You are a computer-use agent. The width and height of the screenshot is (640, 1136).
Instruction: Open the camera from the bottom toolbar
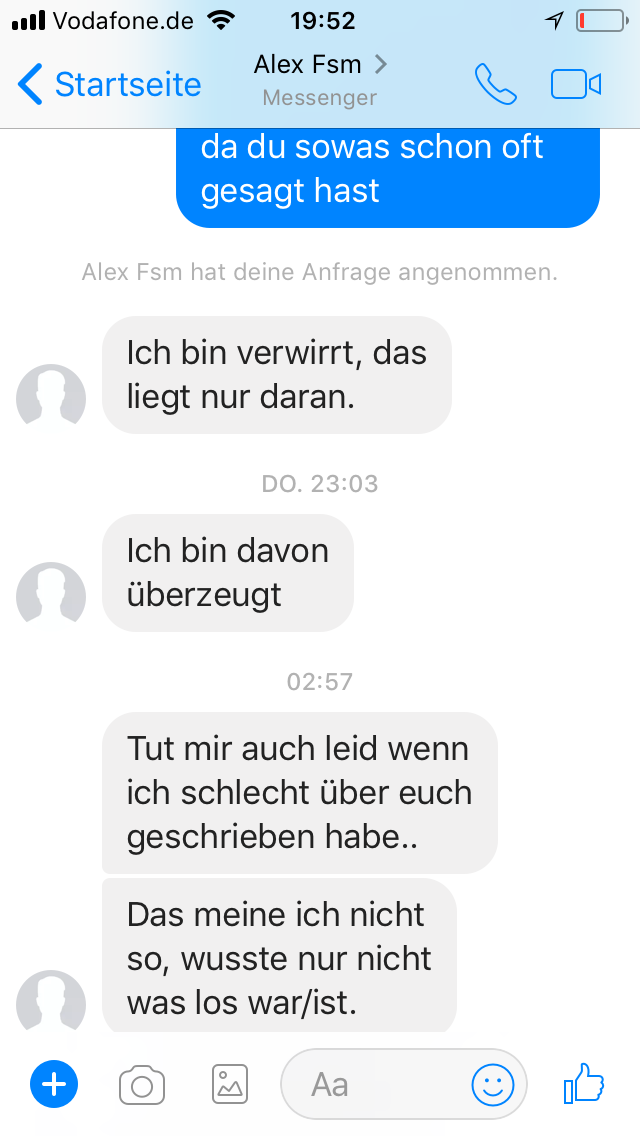pyautogui.click(x=142, y=1085)
